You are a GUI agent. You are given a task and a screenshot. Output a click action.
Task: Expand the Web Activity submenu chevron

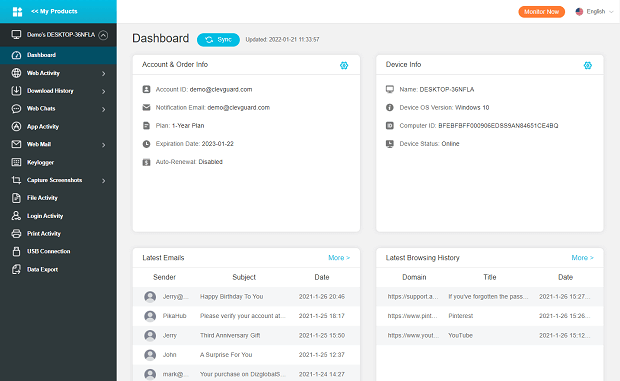pos(104,74)
